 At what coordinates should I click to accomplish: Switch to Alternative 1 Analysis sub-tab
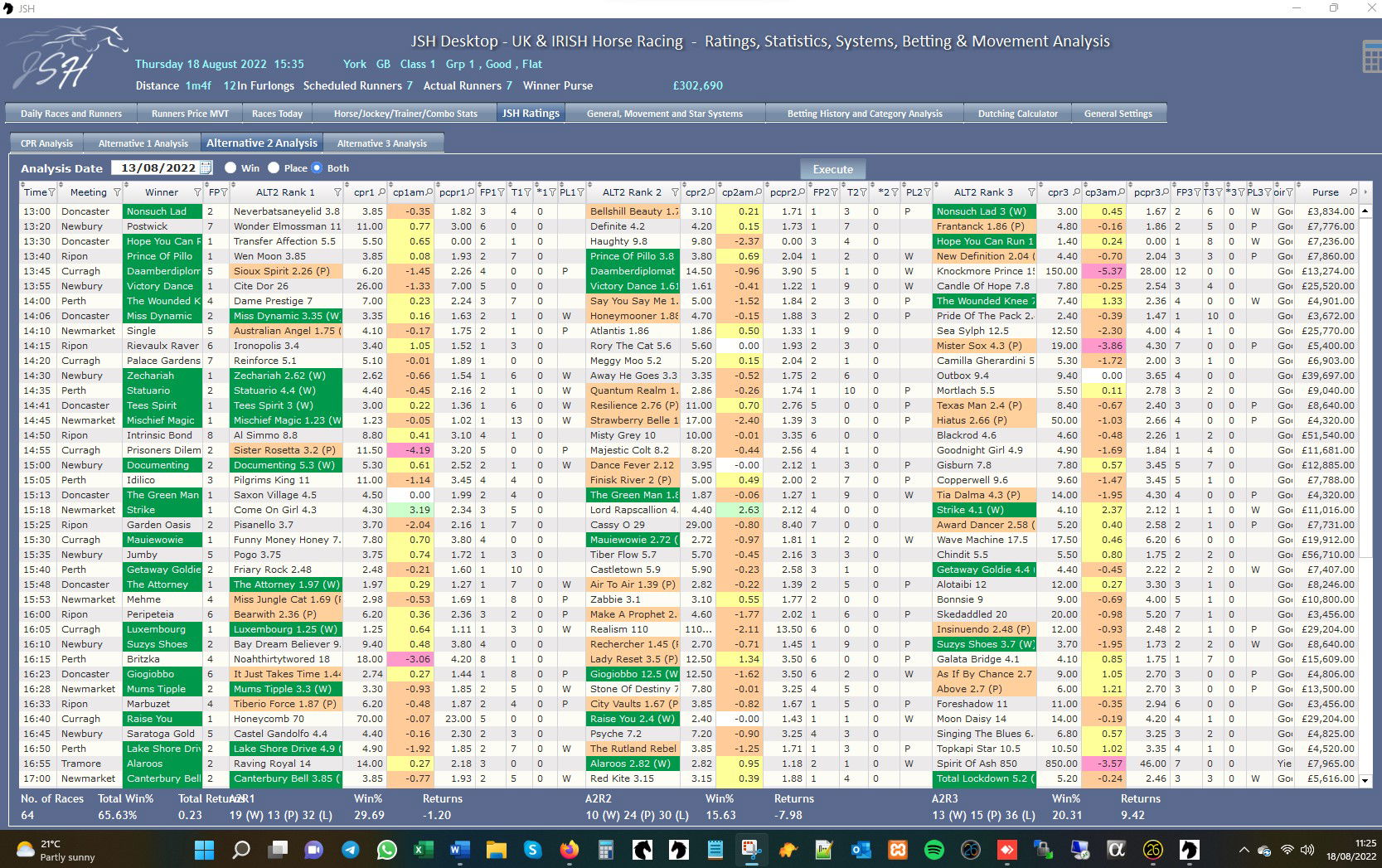[143, 143]
